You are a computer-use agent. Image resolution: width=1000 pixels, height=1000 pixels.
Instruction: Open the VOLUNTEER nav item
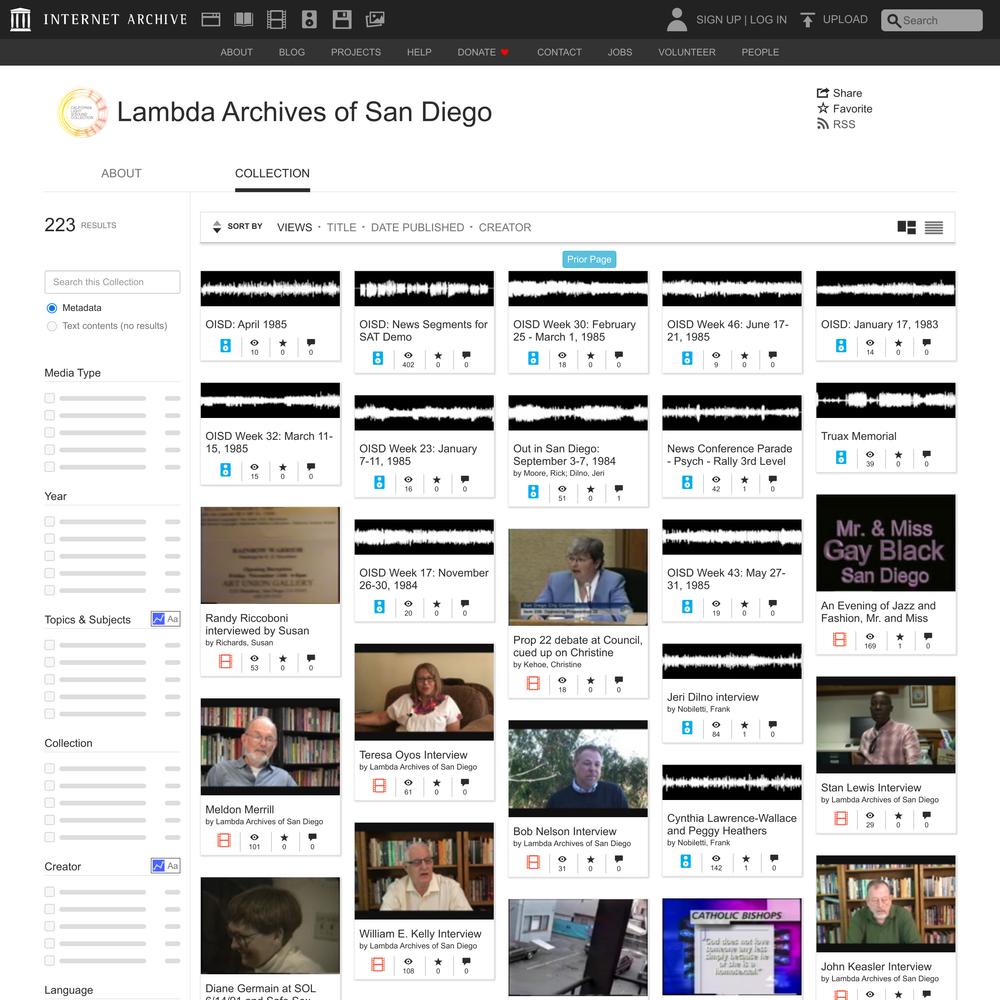click(687, 52)
